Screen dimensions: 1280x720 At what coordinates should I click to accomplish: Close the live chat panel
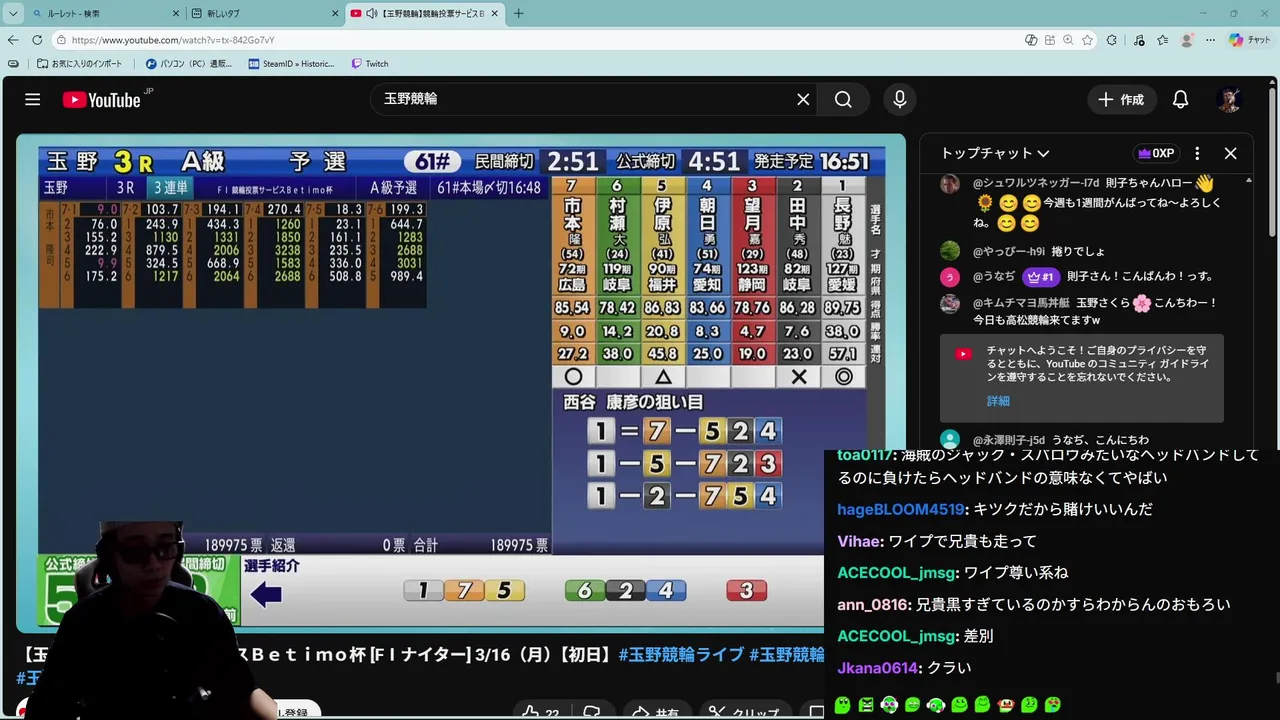(1230, 153)
